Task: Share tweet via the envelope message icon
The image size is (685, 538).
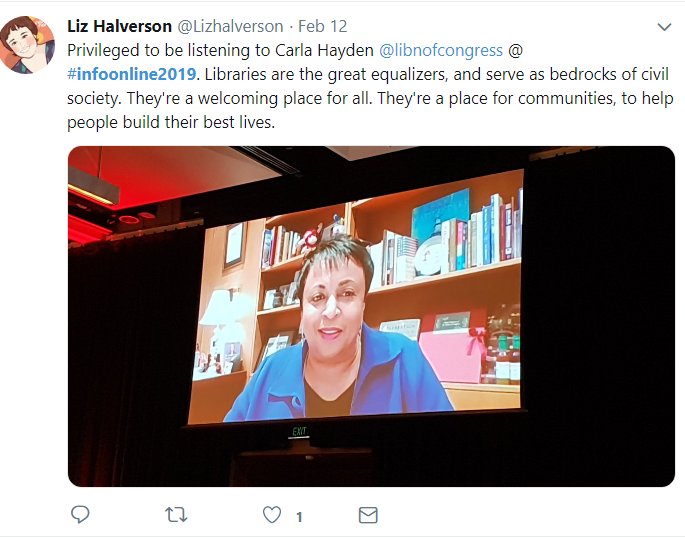Action: (x=368, y=515)
